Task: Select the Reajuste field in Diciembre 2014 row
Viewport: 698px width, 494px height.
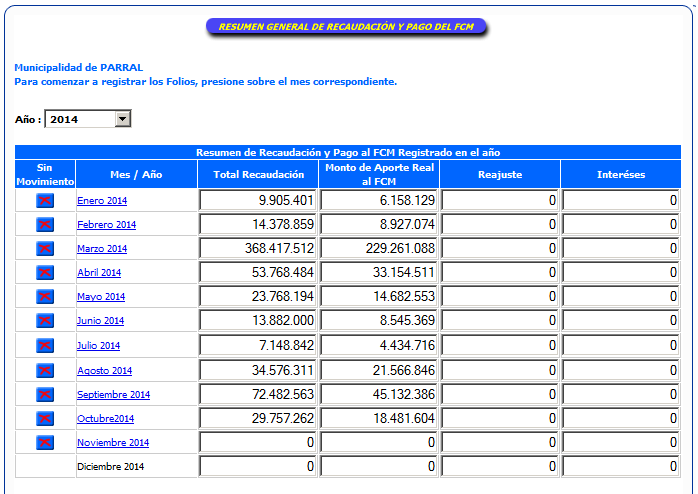Action: pos(500,467)
